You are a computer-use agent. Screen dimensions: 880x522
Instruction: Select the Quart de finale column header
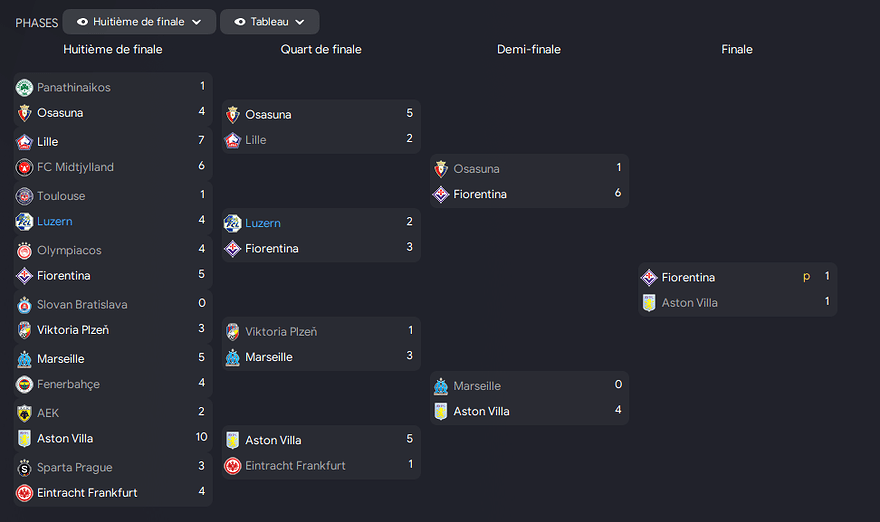(x=321, y=50)
